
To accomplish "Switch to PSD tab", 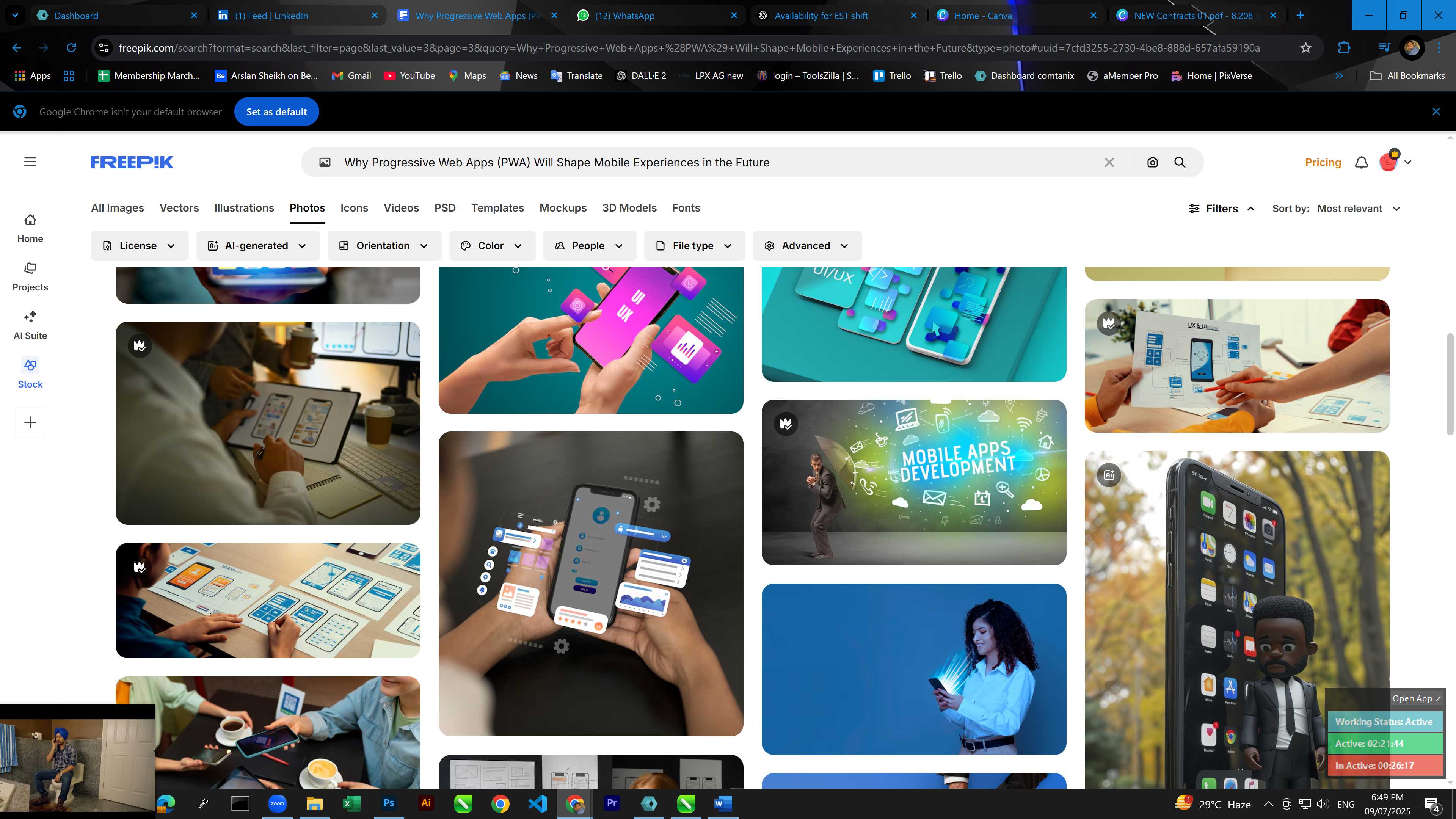I will (x=445, y=208).
